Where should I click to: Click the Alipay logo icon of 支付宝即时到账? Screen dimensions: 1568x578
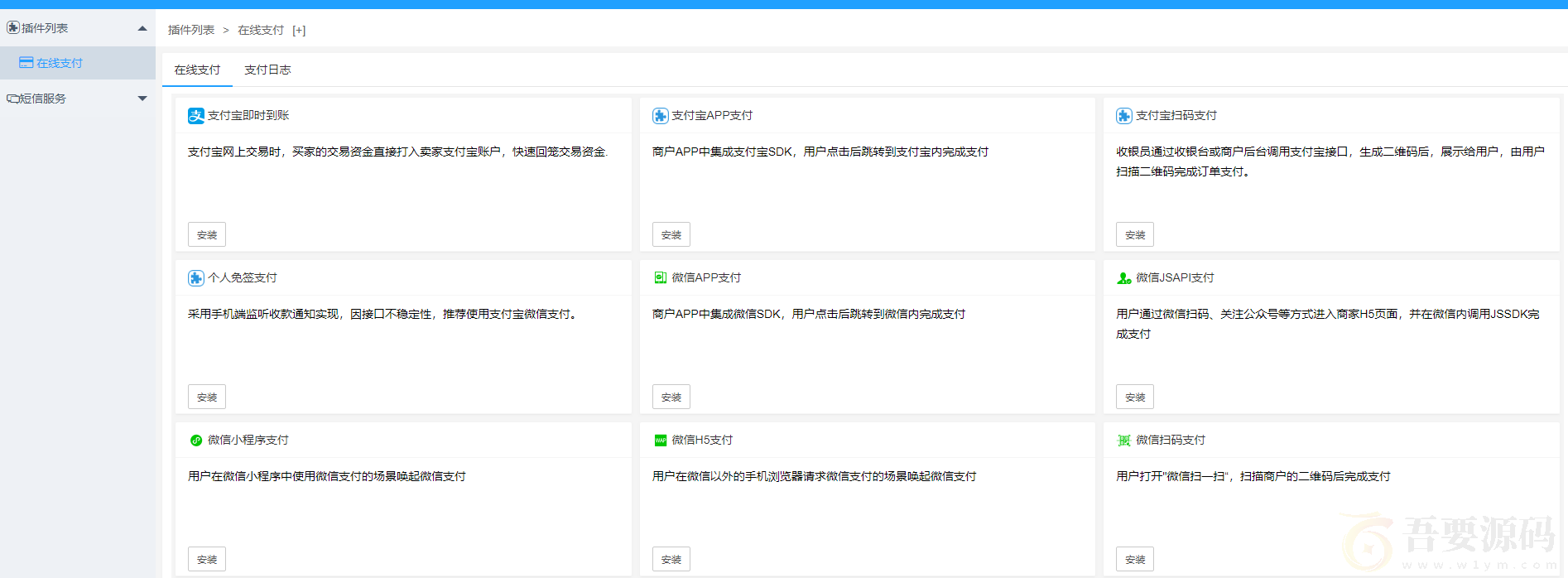196,115
